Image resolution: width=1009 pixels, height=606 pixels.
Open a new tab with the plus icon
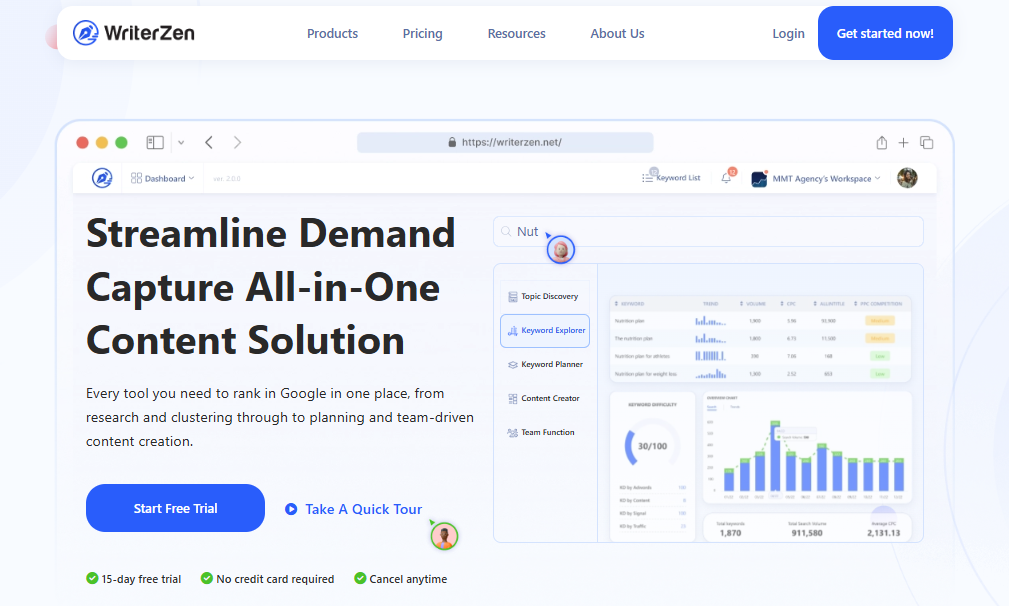tap(903, 142)
